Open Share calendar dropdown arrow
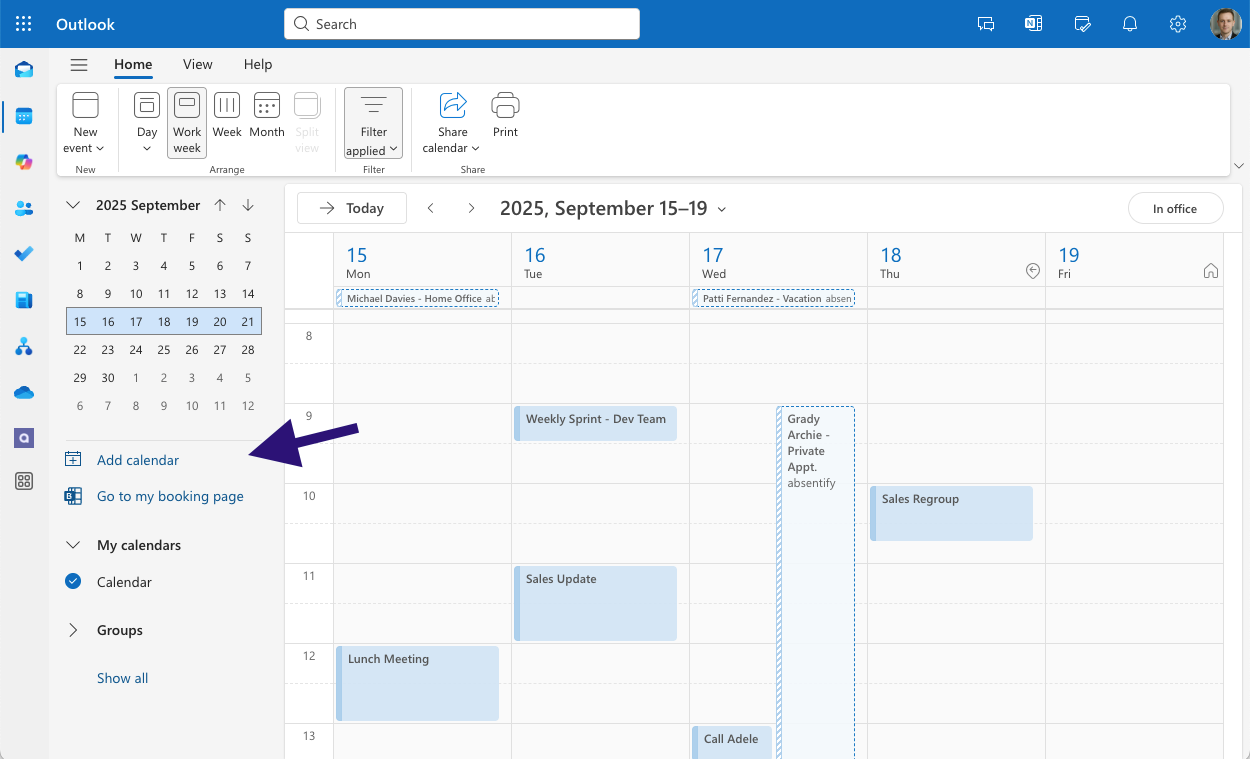Image resolution: width=1250 pixels, height=759 pixels. [x=475, y=149]
